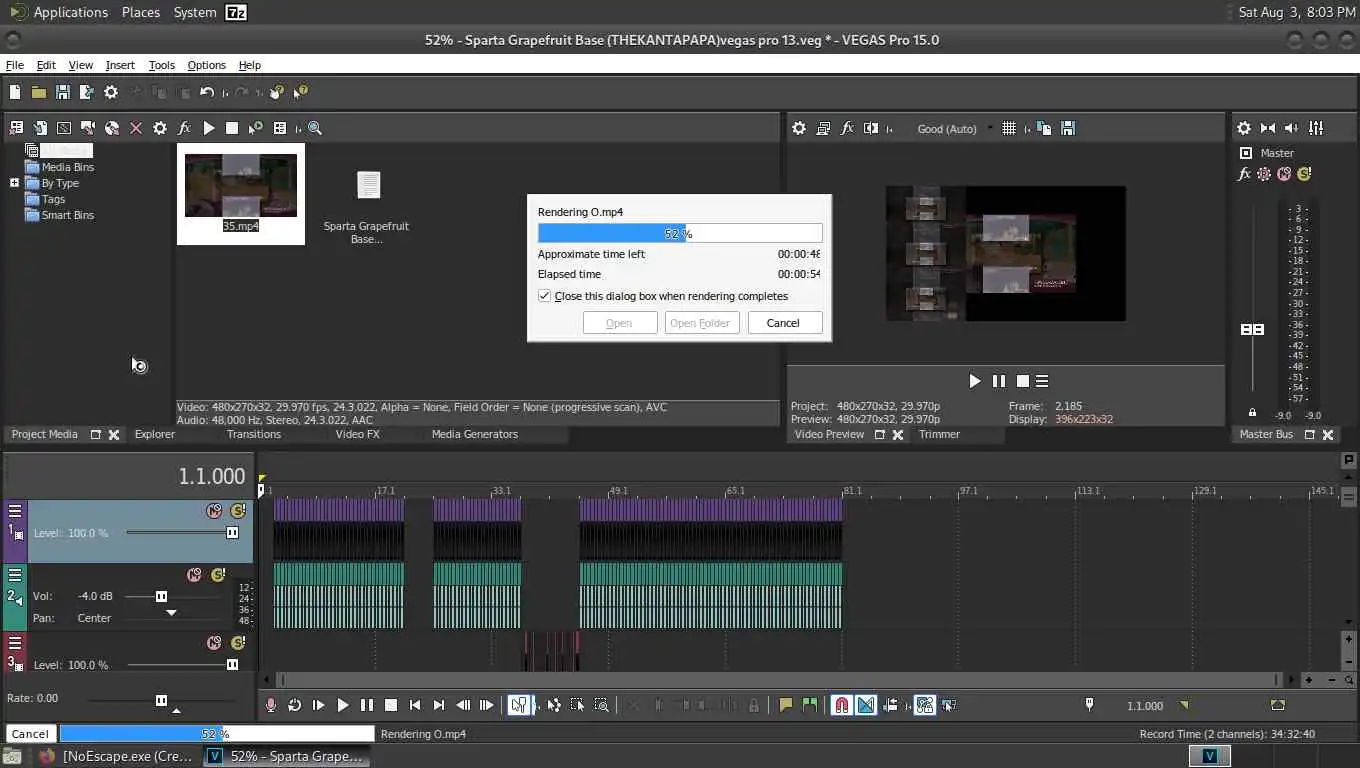Copy snapshot to clipboard icon in preview

(x=1044, y=128)
